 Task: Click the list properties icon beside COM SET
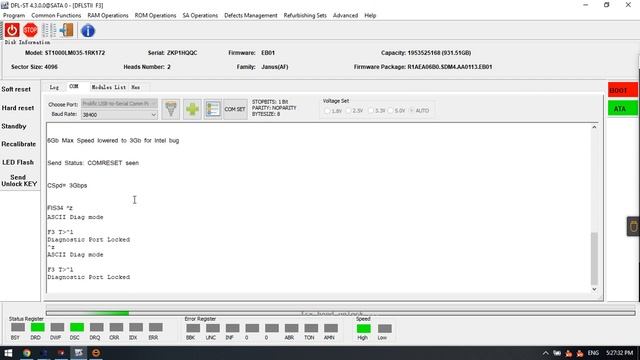[x=213, y=109]
